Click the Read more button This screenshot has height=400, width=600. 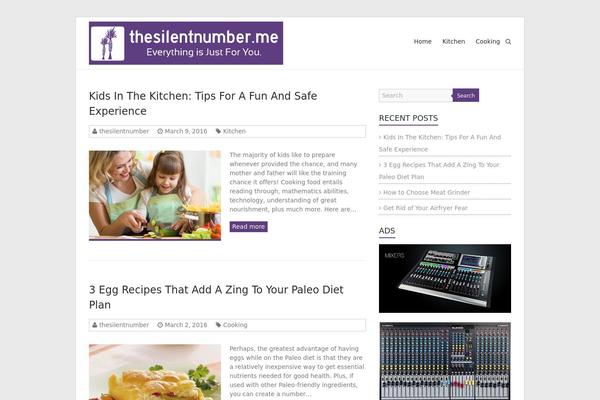coord(248,227)
